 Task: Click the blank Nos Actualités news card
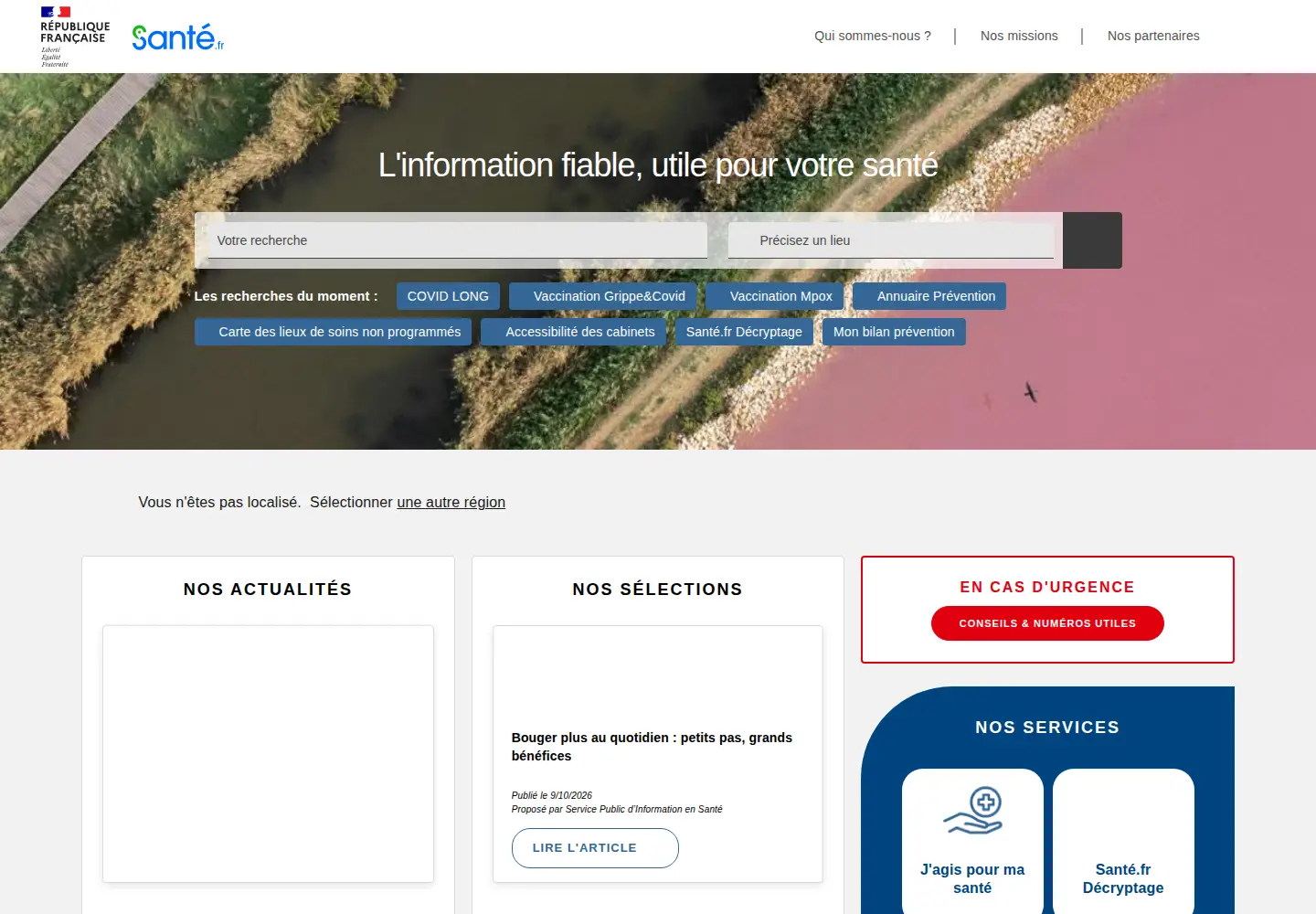pyautogui.click(x=268, y=754)
